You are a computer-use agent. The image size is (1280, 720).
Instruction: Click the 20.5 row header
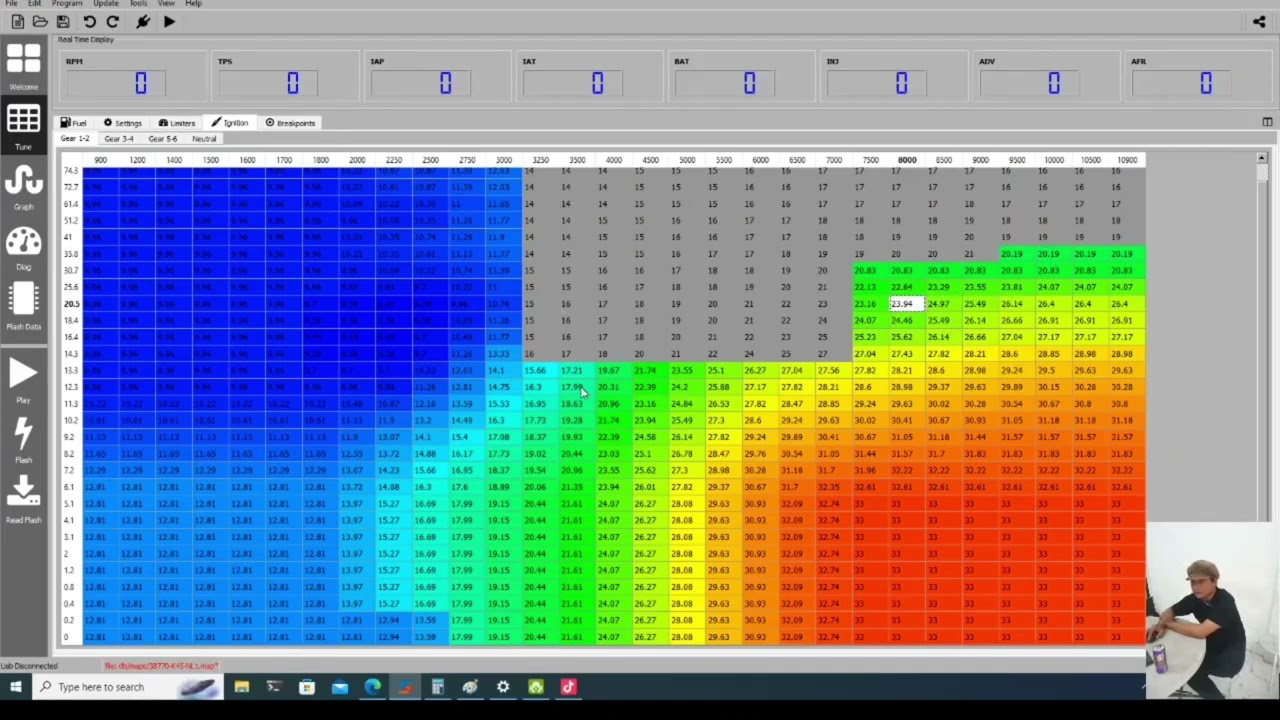coord(71,304)
